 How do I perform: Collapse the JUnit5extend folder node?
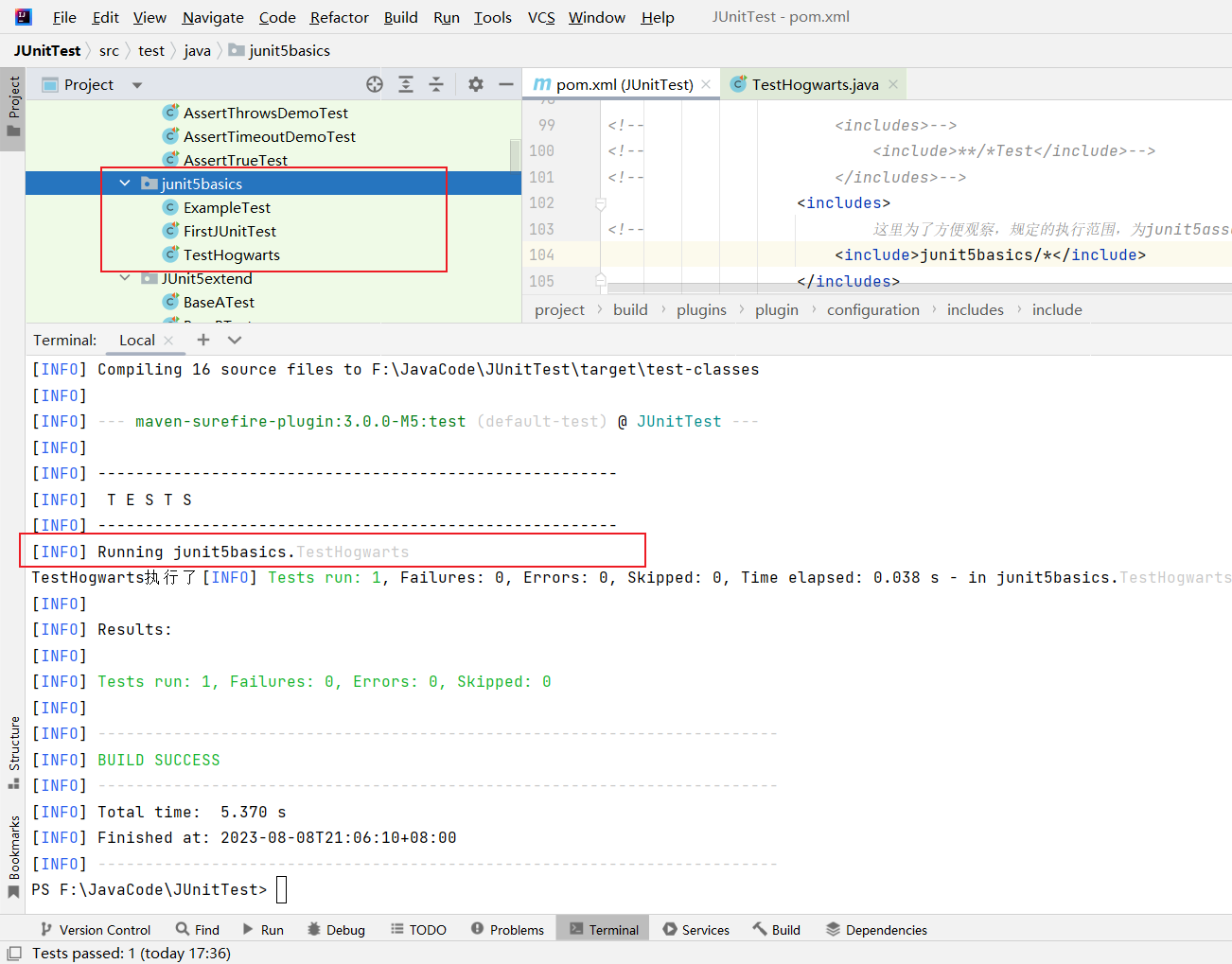125,278
